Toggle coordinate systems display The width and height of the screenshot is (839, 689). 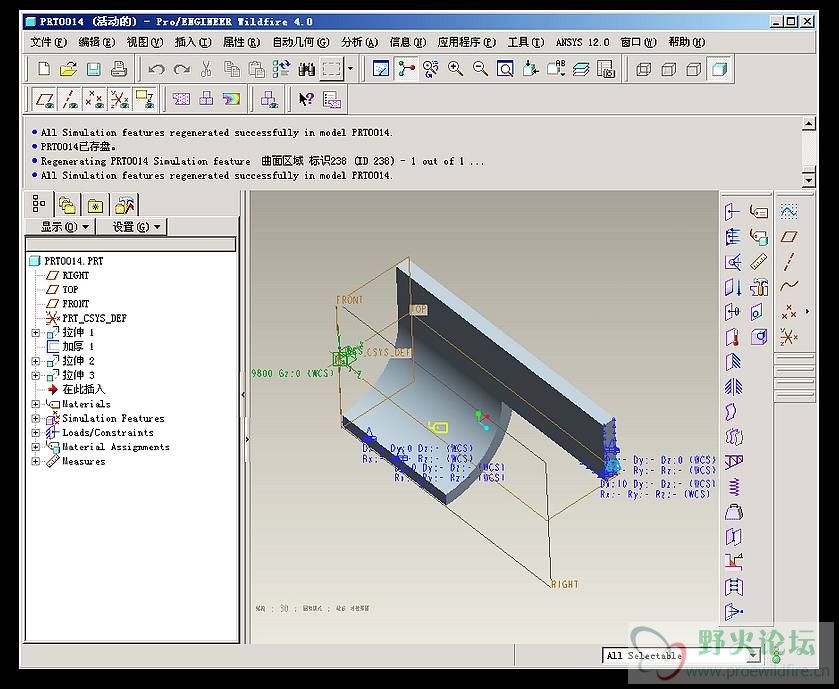point(120,99)
